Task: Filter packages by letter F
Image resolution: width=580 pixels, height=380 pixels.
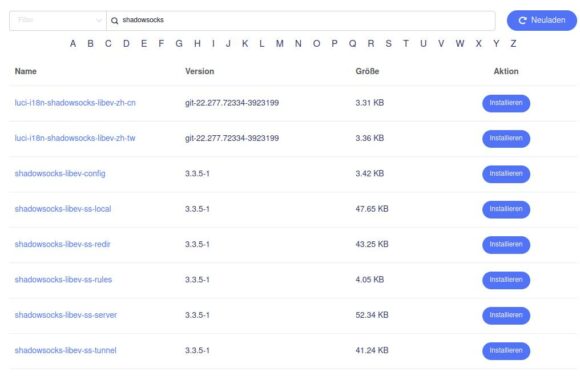Action: 161,44
